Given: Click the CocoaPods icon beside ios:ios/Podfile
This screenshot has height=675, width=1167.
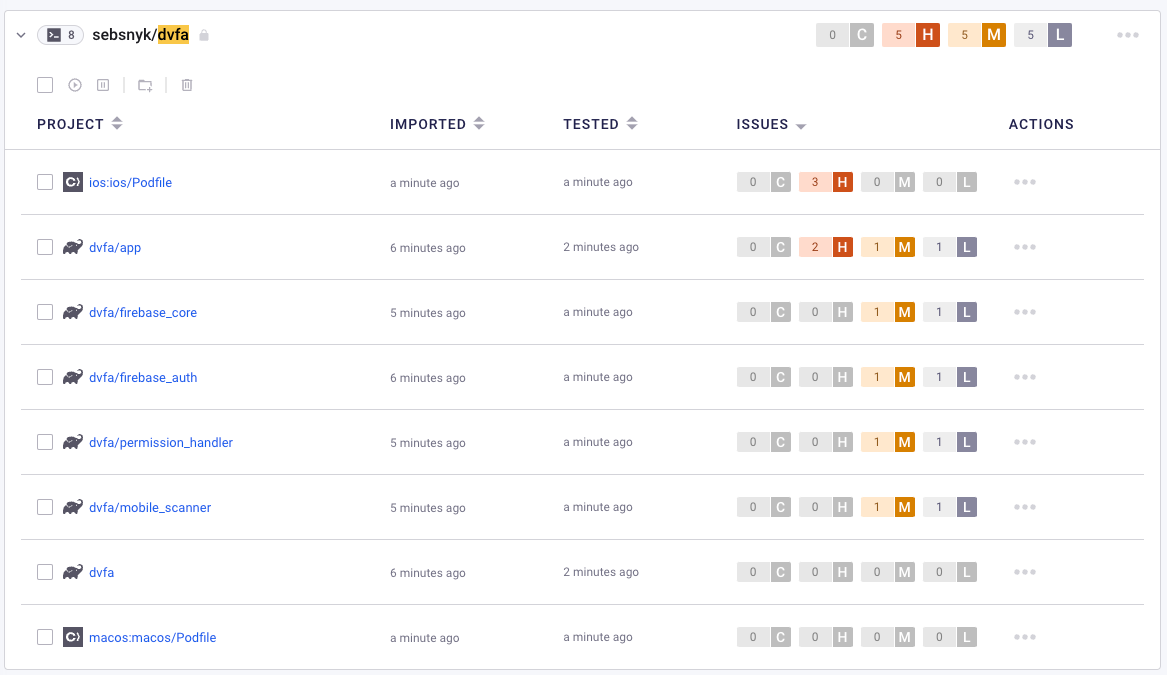Looking at the screenshot, I should click(72, 182).
